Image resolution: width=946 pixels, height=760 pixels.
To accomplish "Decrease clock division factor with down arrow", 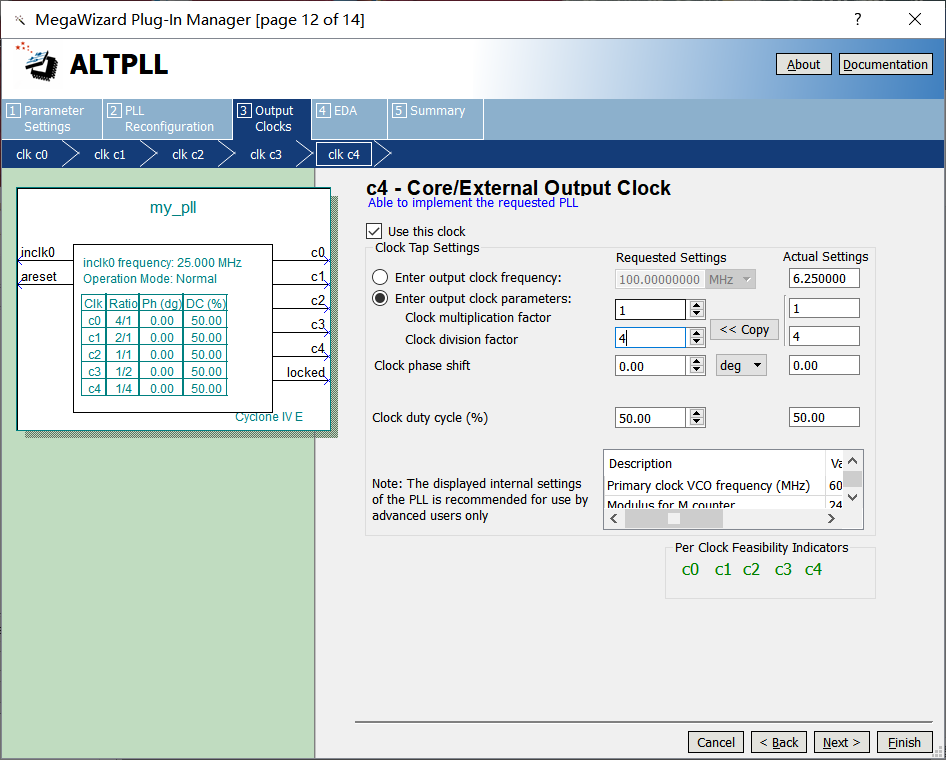I will (697, 341).
